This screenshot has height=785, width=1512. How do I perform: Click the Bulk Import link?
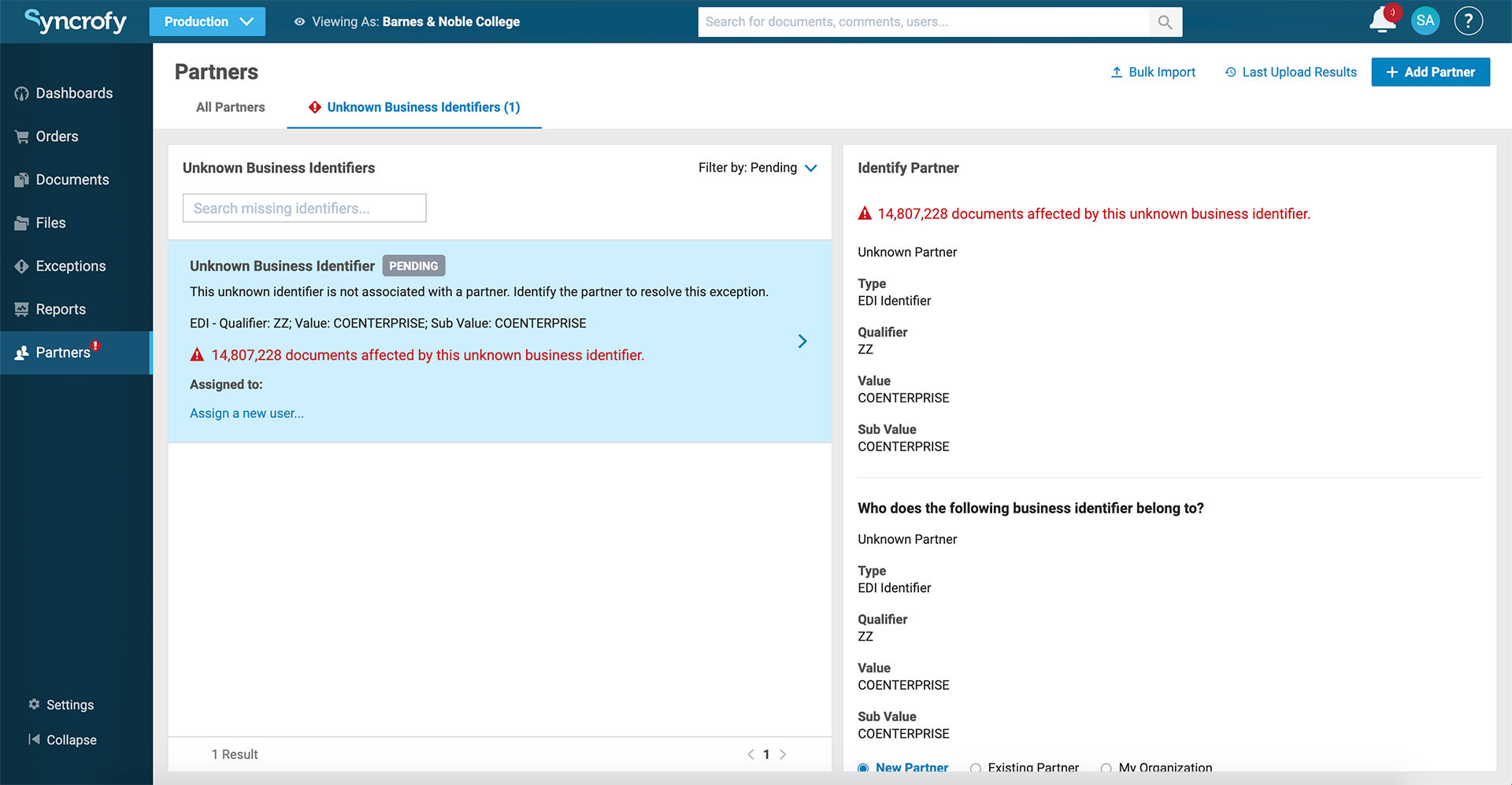1153,72
